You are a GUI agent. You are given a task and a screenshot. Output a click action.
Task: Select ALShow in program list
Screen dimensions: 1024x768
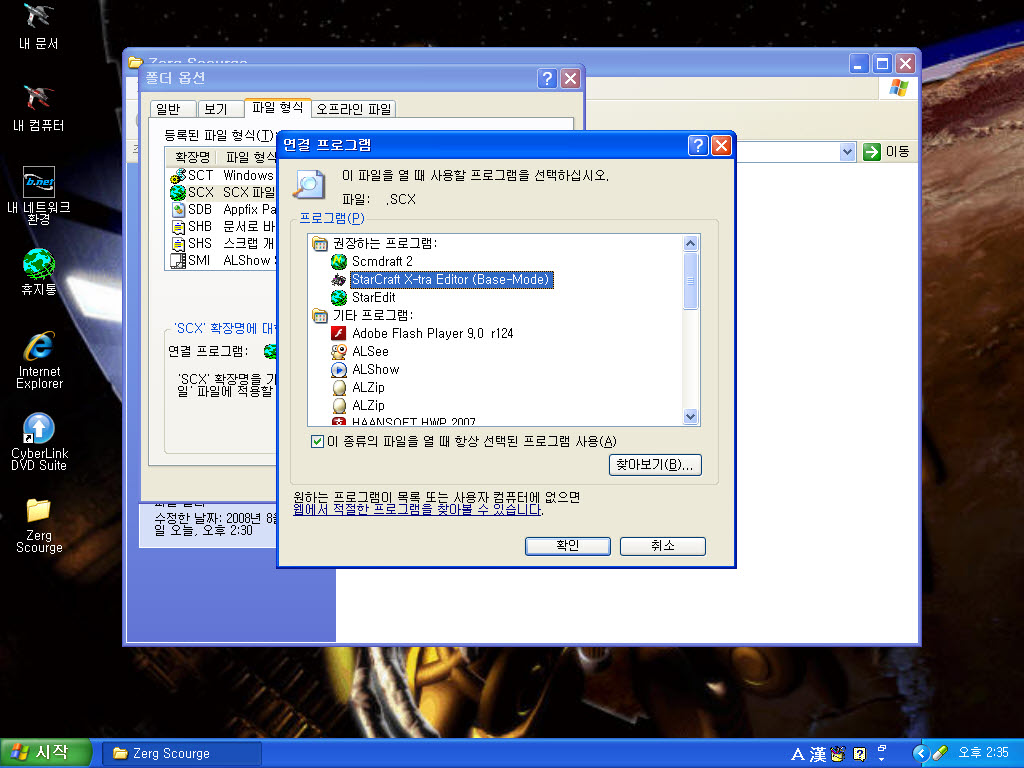pos(376,370)
